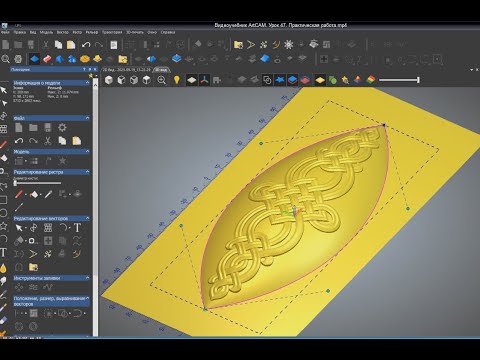
Task: Click the yellow star button below panel header
Action: tap(91, 76)
